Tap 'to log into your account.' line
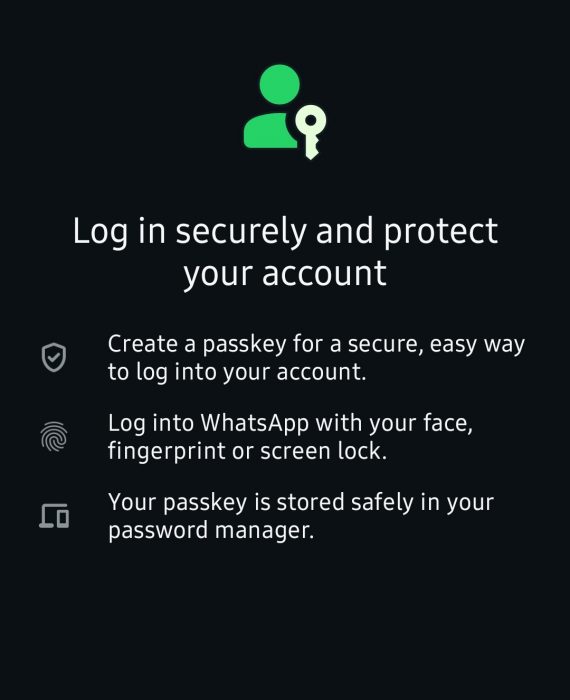570x700 pixels. [237, 372]
